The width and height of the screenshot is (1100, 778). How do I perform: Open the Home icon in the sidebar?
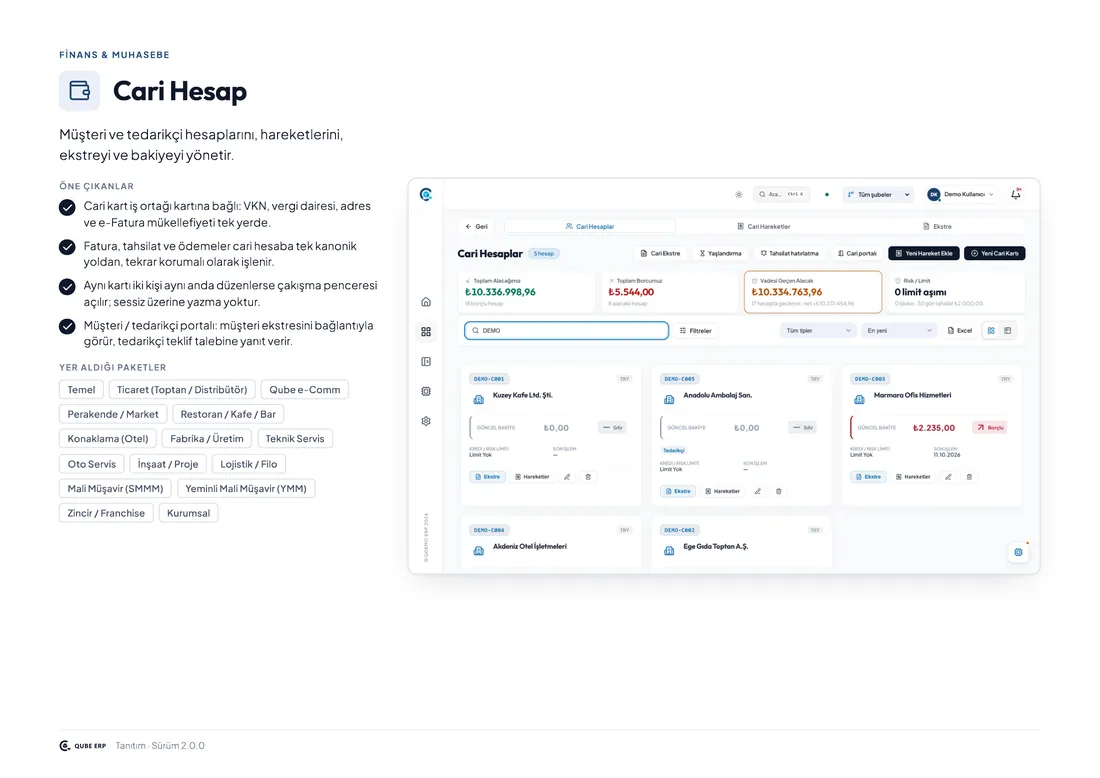coord(426,302)
